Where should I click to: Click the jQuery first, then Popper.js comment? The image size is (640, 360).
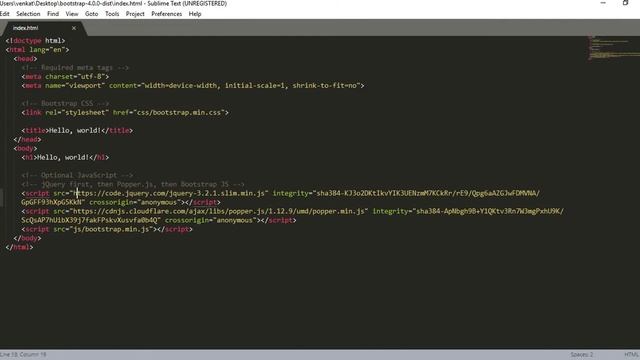(x=133, y=184)
